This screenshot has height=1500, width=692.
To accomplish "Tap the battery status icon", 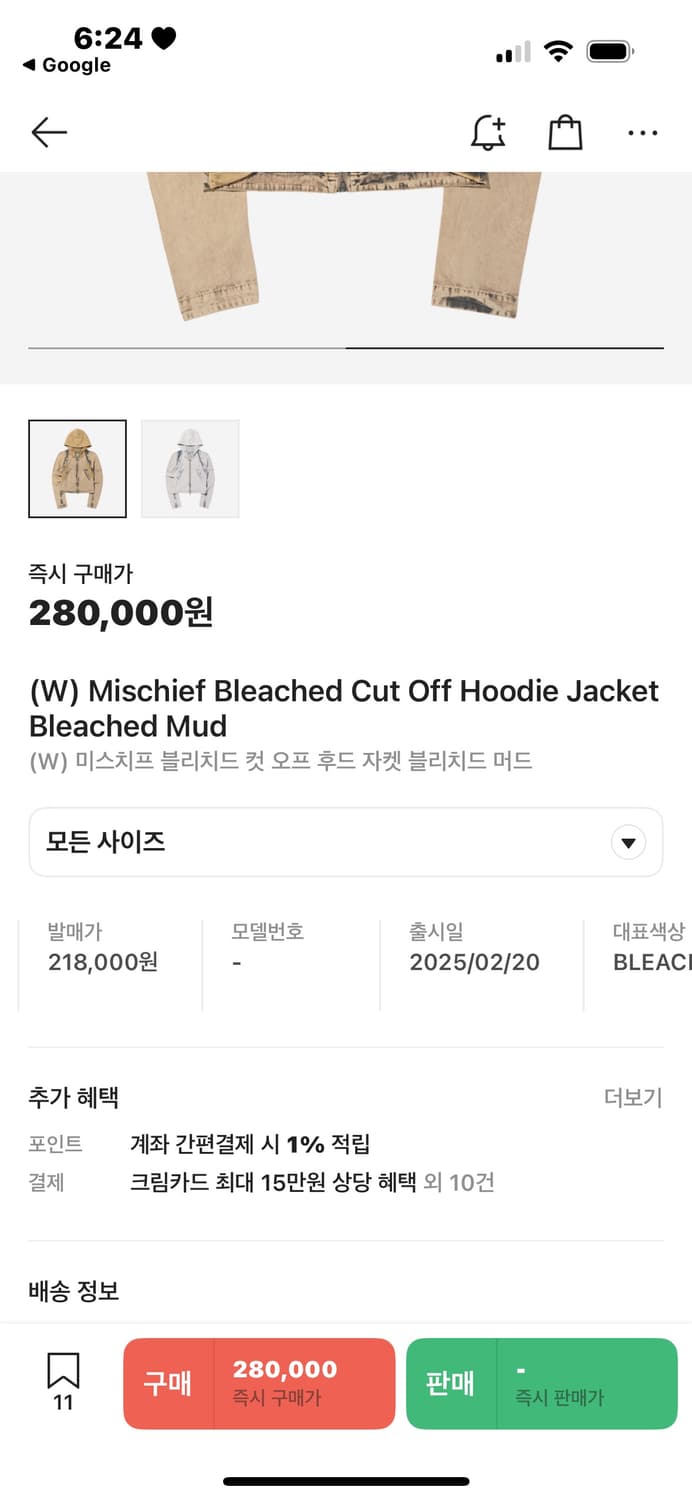I will pyautogui.click(x=610, y=52).
